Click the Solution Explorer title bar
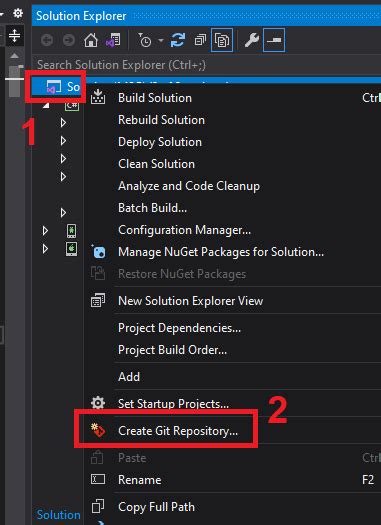Viewport: 381px width, 525px height. [x=207, y=16]
